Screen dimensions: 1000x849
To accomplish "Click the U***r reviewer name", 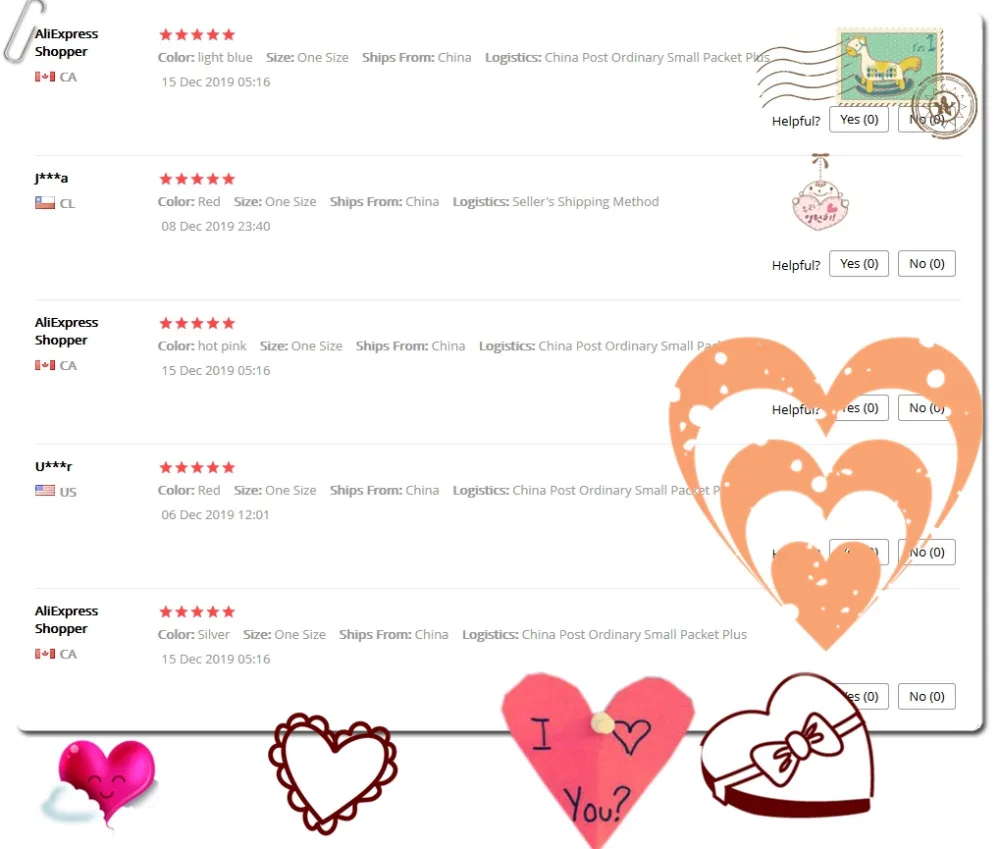I will point(53,466).
